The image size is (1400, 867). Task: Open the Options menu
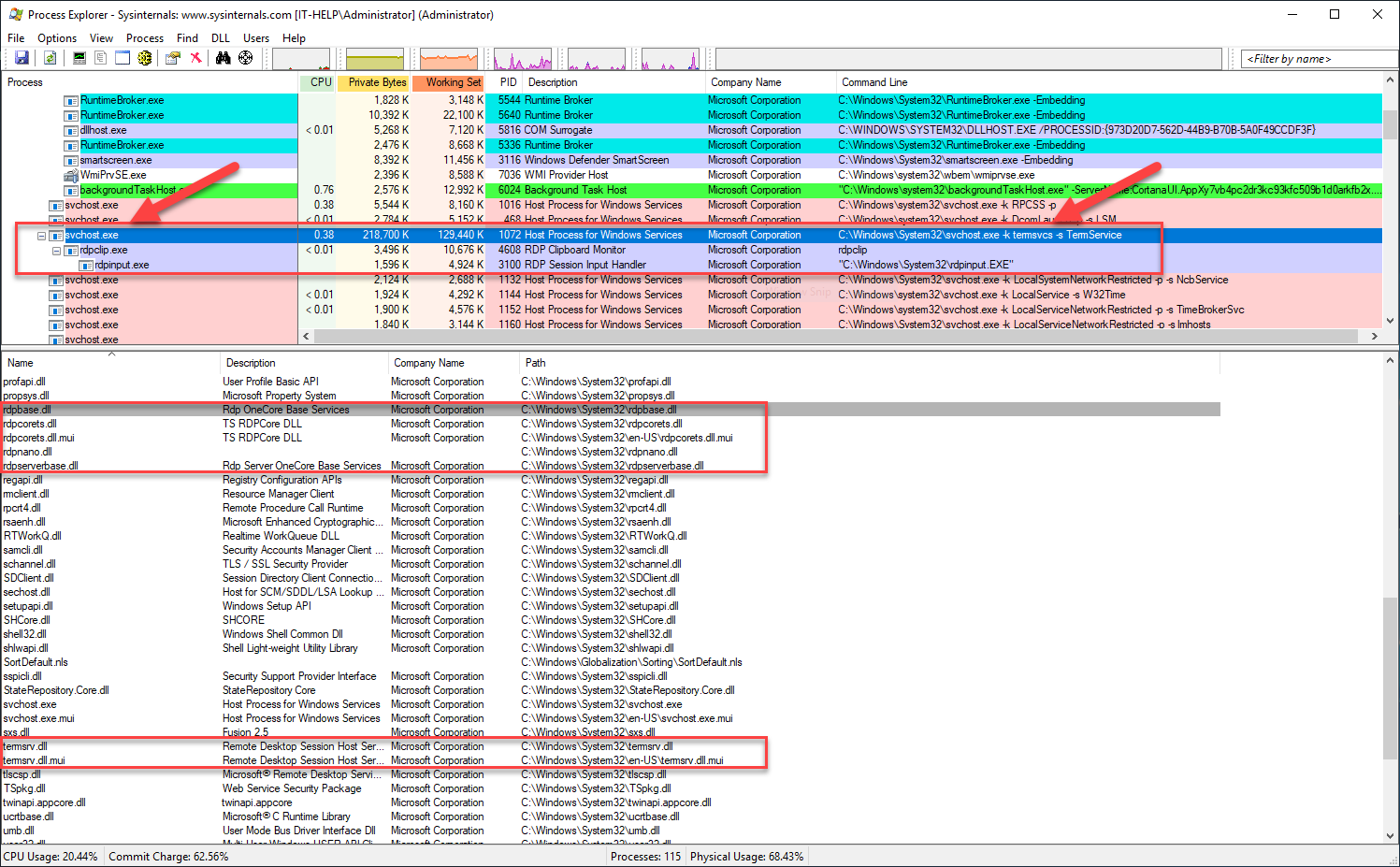click(57, 38)
